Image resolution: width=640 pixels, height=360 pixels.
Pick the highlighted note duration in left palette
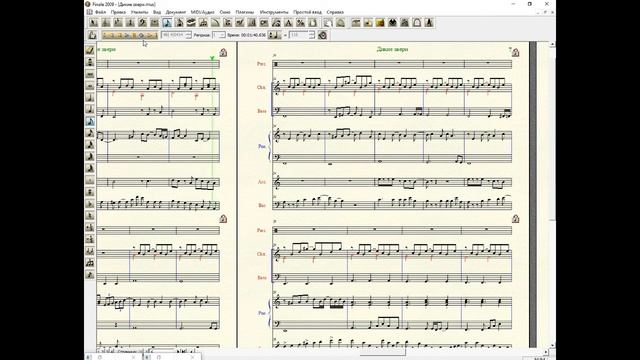pos(90,121)
